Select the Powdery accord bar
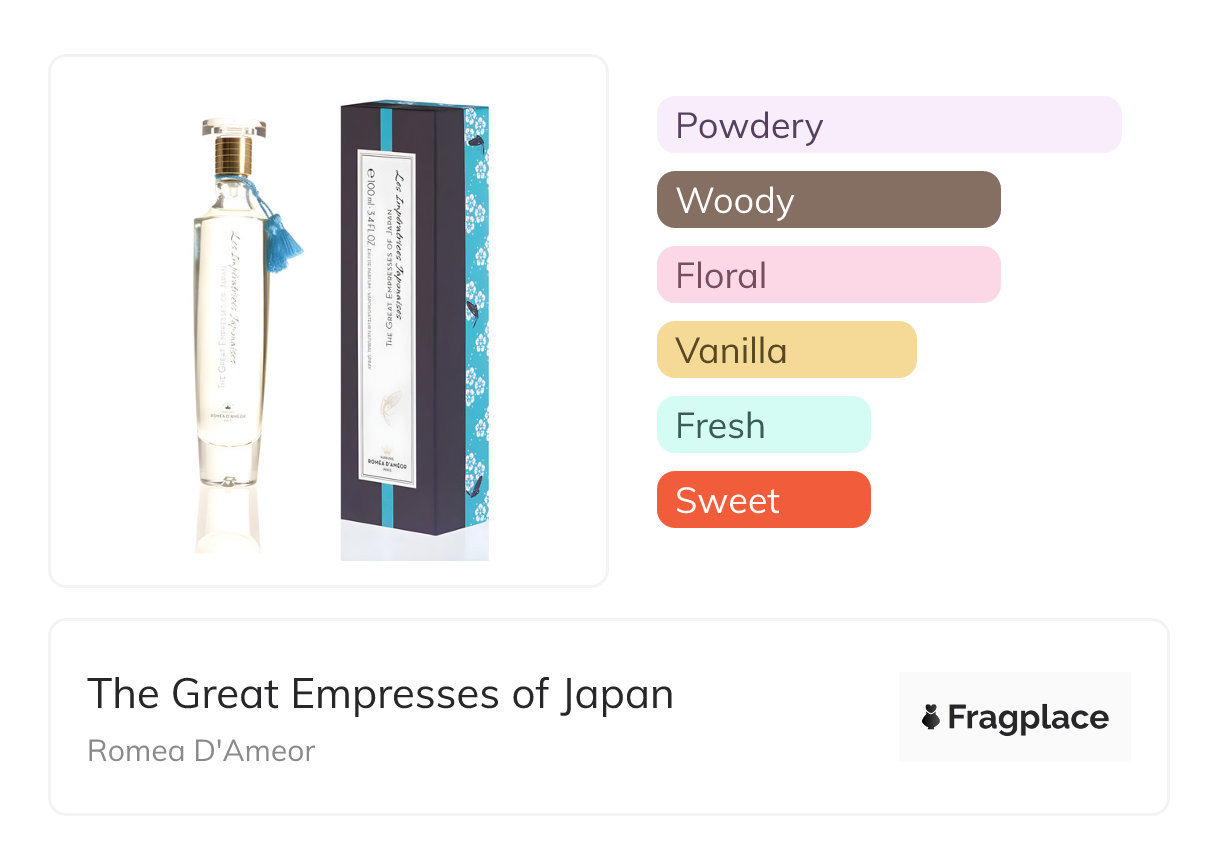The image size is (1218, 864). [x=888, y=125]
